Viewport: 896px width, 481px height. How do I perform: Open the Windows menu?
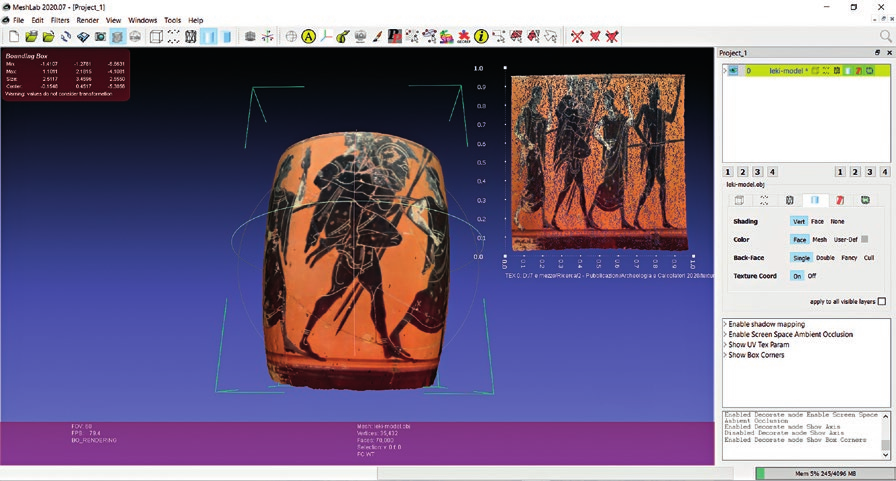pos(142,20)
